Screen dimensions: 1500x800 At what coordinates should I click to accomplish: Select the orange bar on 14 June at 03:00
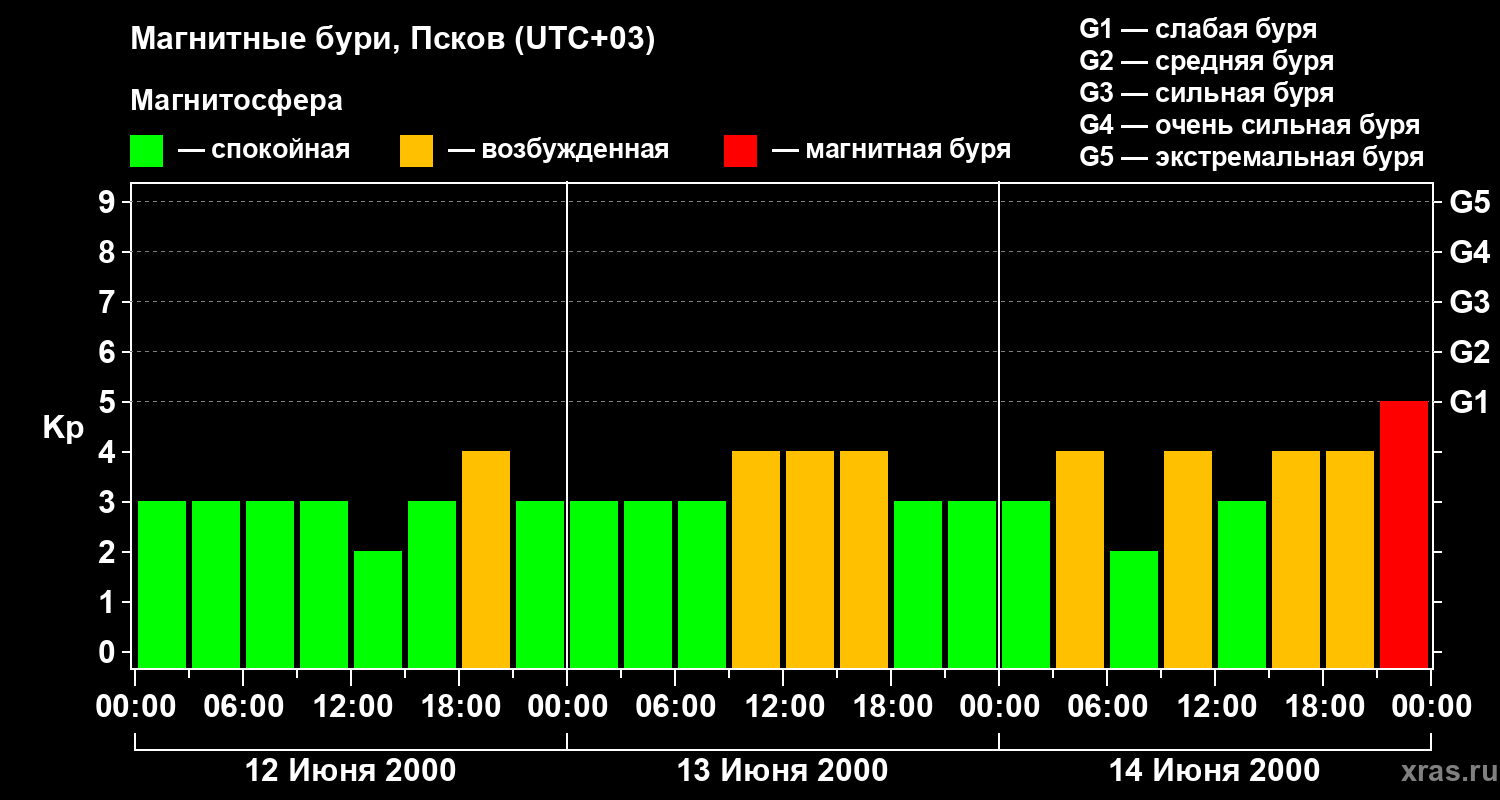click(x=1080, y=559)
